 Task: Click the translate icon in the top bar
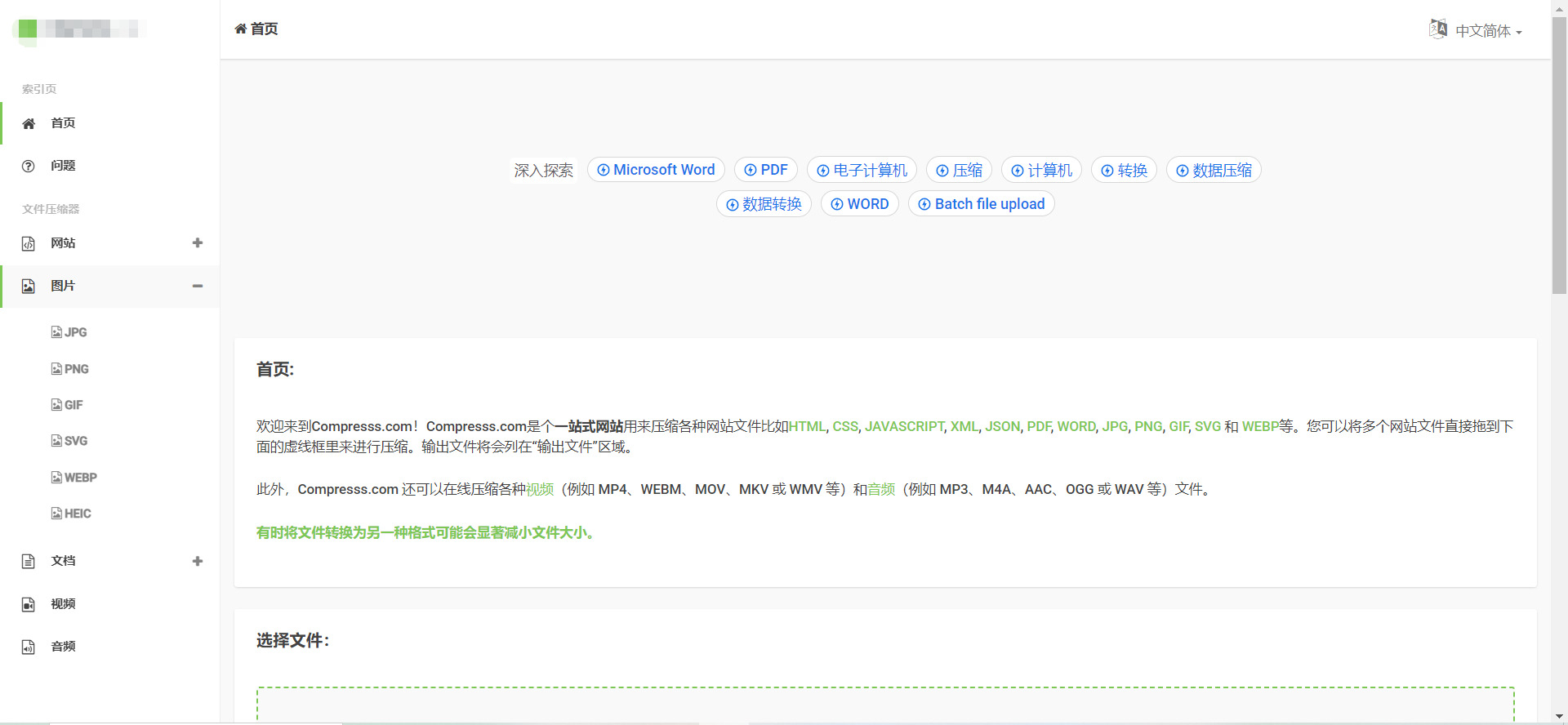pyautogui.click(x=1438, y=29)
